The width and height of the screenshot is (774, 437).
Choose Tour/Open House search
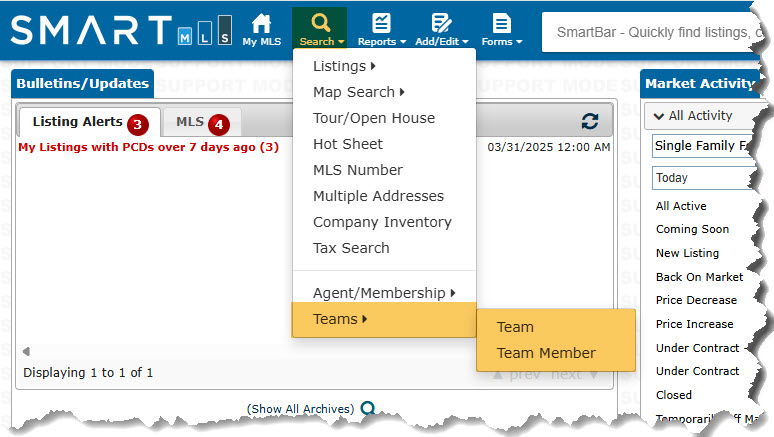374,118
